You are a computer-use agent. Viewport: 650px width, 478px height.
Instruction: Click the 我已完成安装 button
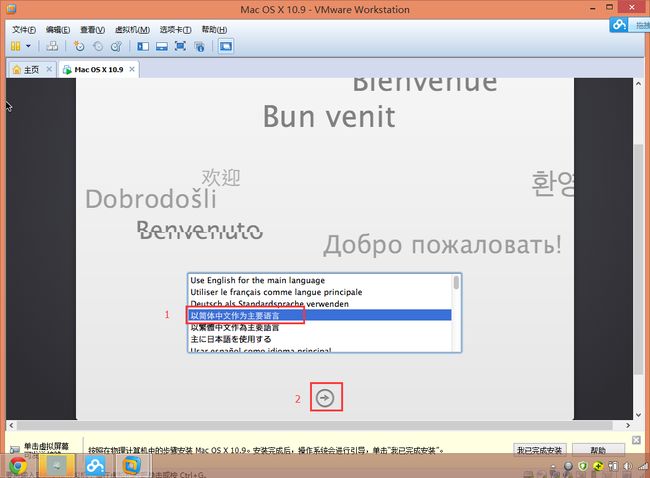pyautogui.click(x=543, y=450)
